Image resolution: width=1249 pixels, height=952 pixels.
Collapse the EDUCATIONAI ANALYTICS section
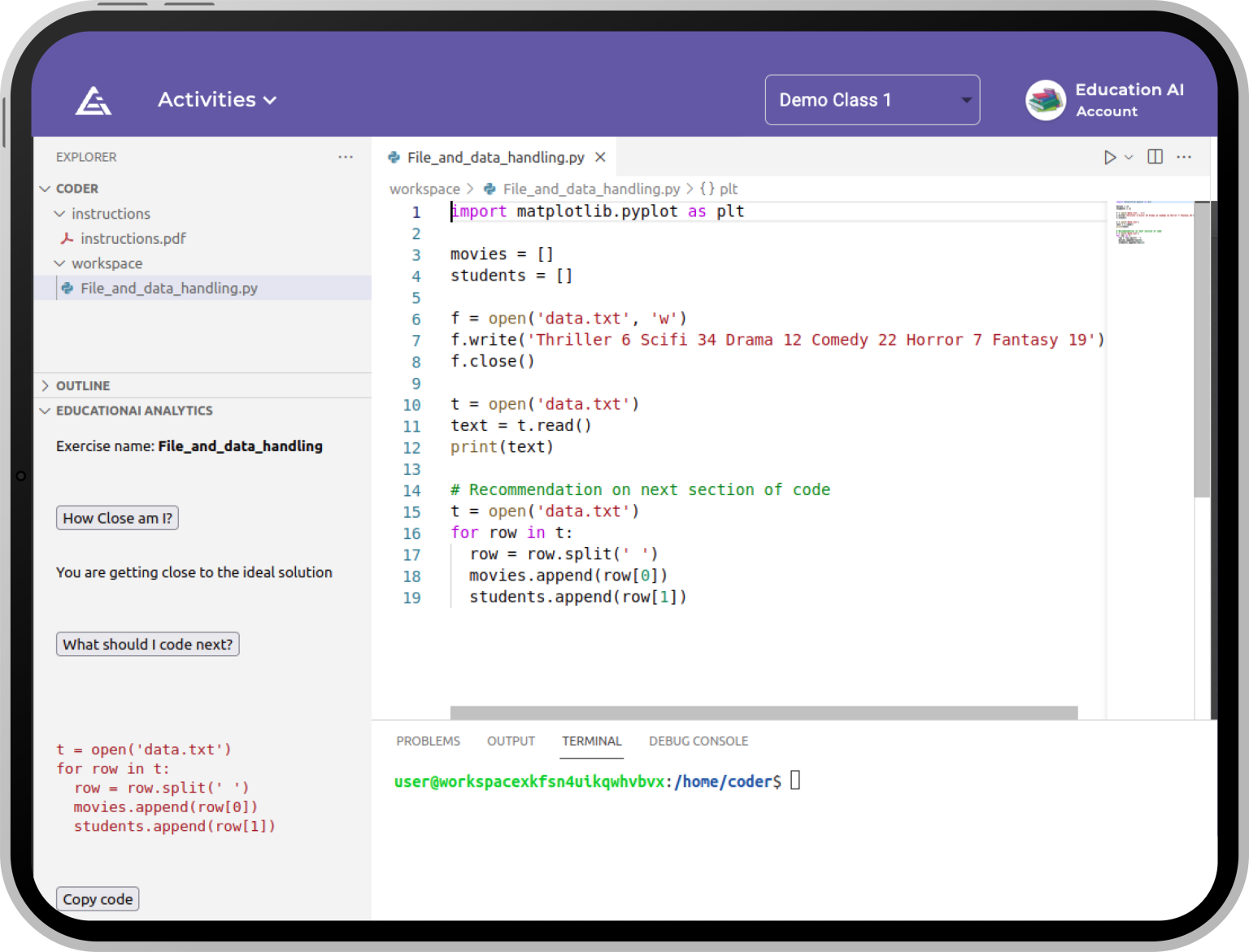coord(46,411)
